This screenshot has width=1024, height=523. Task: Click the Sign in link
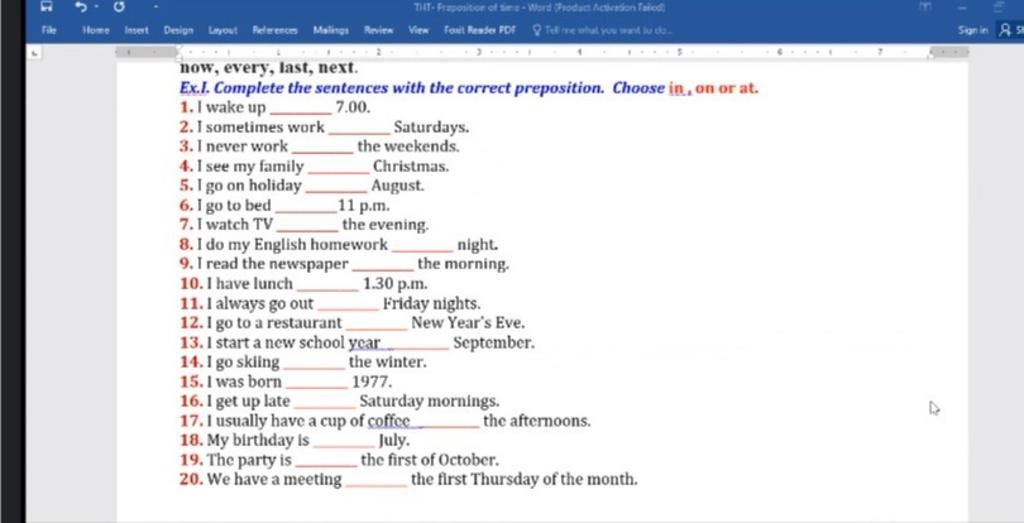point(972,30)
